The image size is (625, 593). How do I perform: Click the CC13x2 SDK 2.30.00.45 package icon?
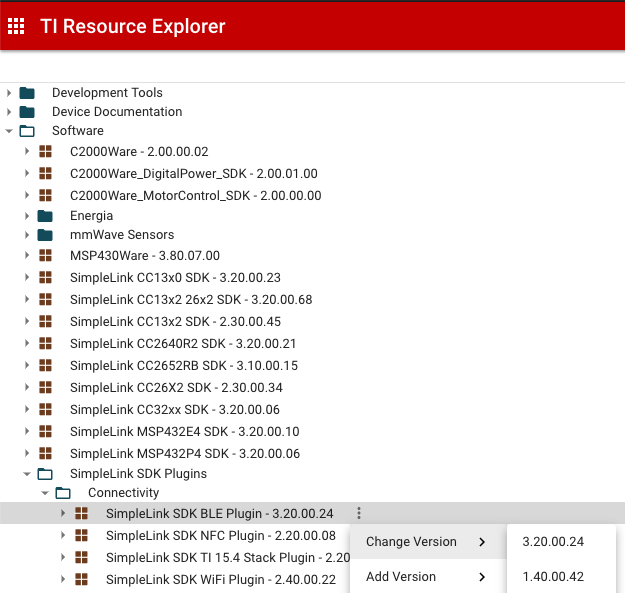45,321
